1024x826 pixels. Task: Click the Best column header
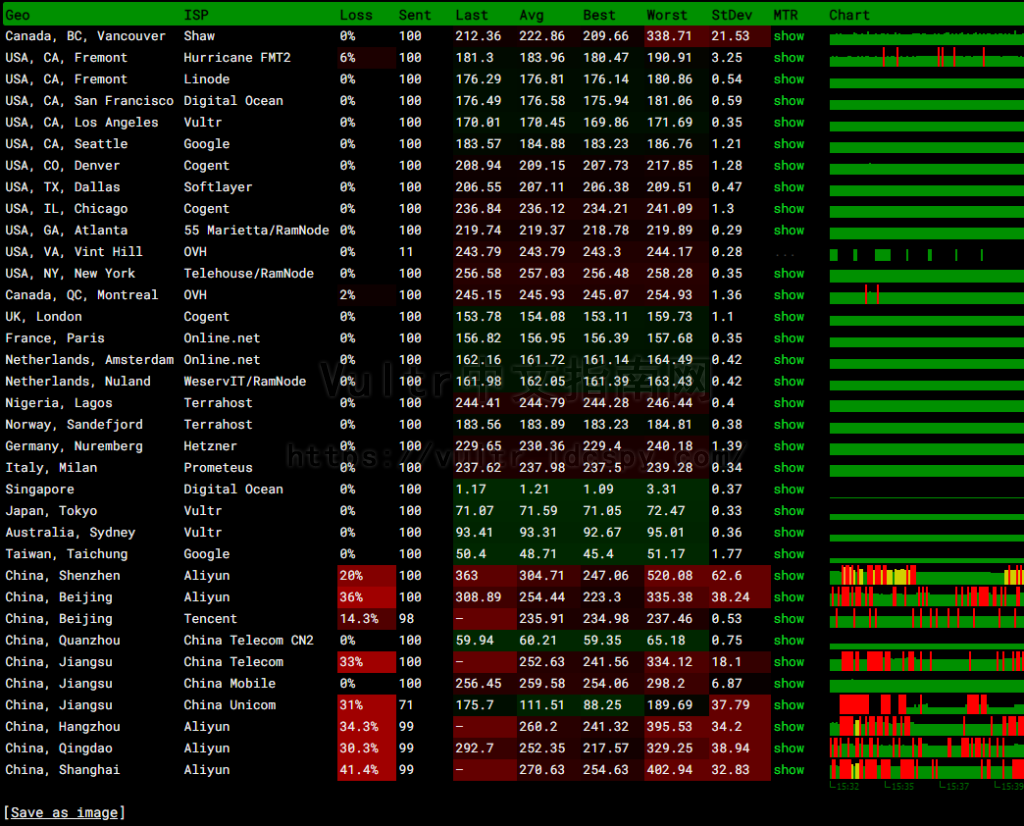click(x=599, y=15)
